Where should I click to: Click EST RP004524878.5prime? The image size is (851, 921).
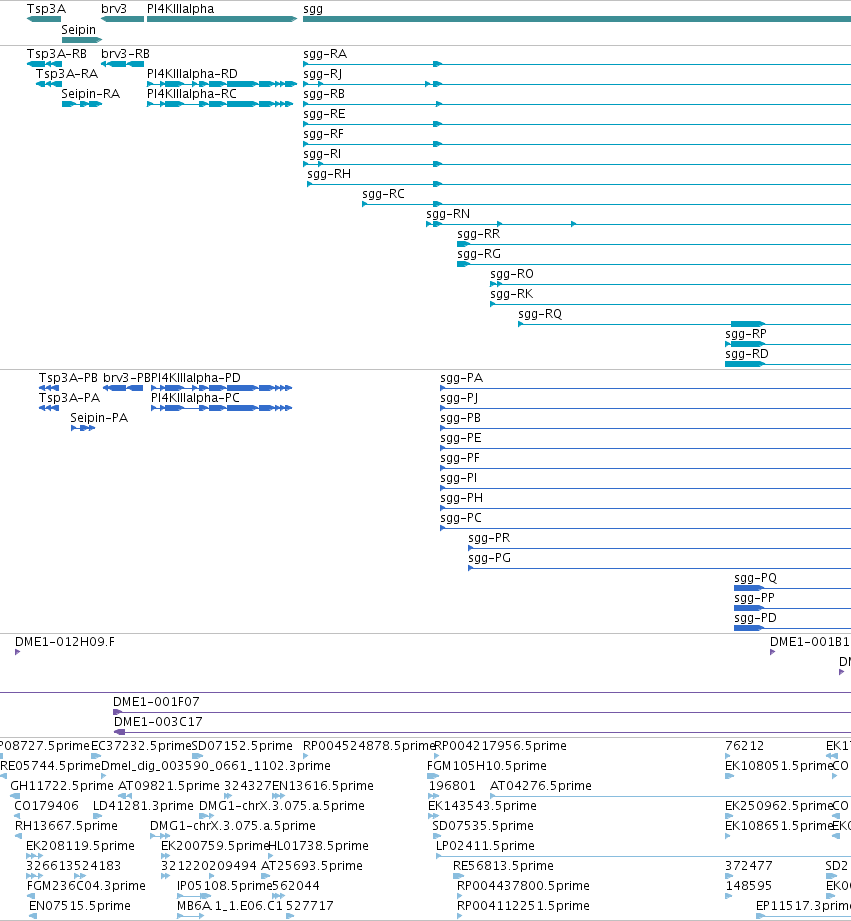click(x=369, y=745)
